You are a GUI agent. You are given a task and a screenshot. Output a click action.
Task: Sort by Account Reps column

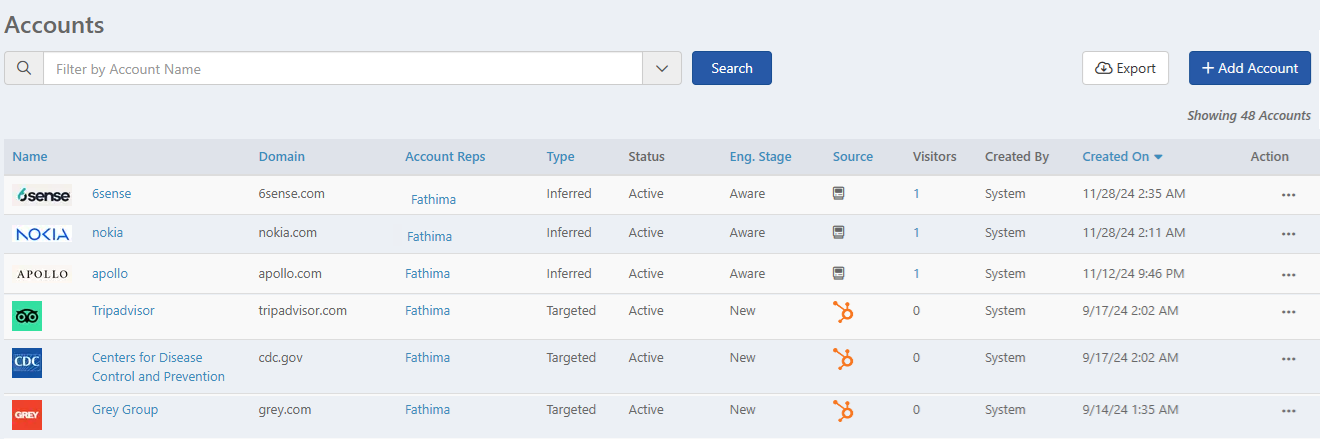[x=445, y=157]
